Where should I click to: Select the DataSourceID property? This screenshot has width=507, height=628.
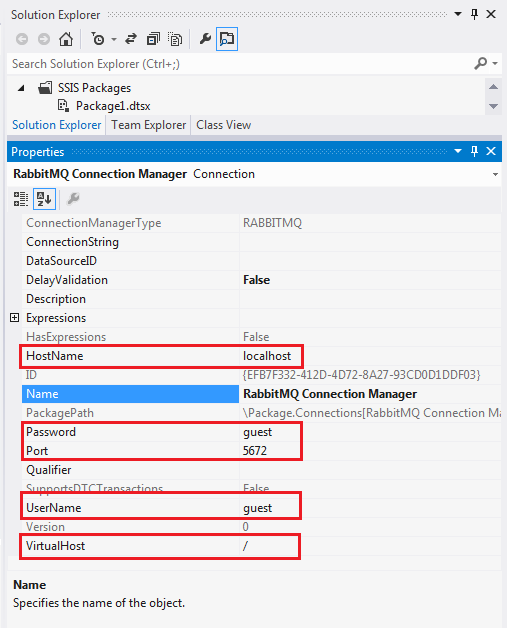point(61,261)
